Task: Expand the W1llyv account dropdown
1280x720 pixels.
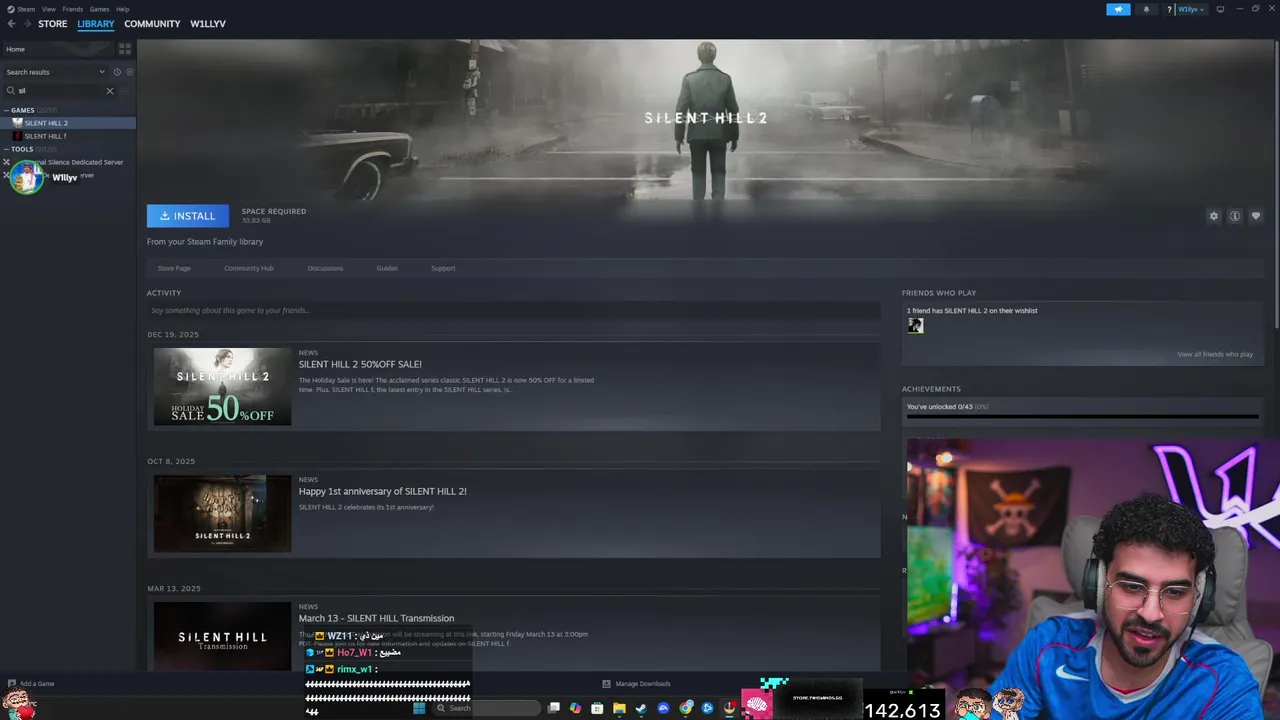Action: pos(1190,9)
